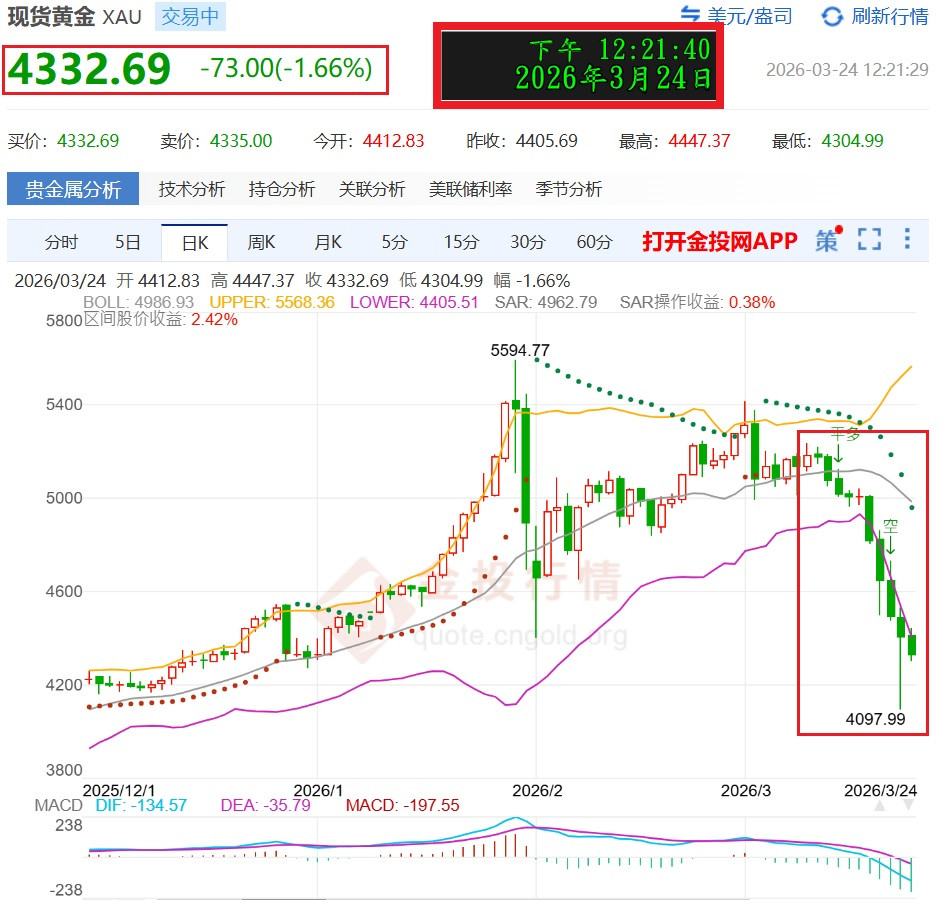
Task: Select the 贵金属分析 tab
Action: tap(73, 189)
